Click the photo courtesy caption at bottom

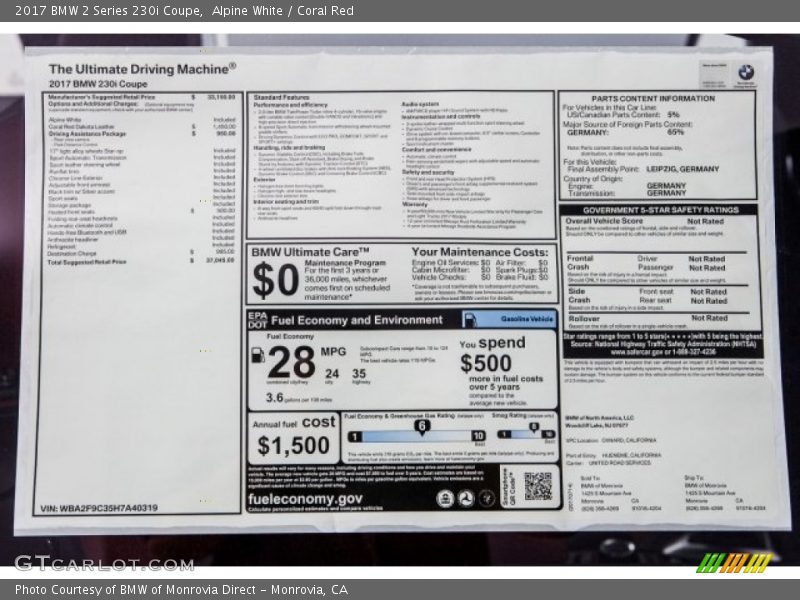tap(181, 590)
